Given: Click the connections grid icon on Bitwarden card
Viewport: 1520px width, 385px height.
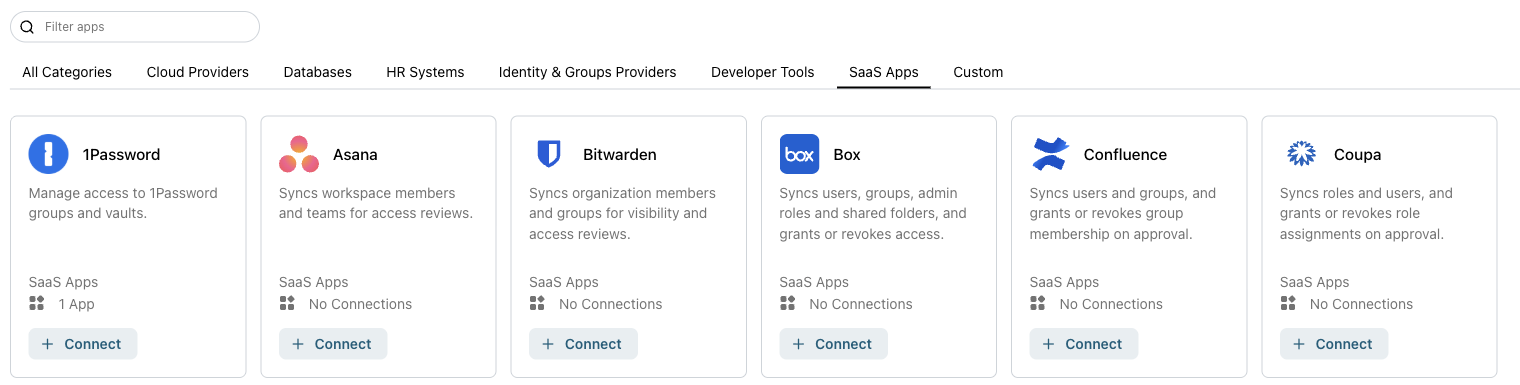Looking at the screenshot, I should click(x=537, y=303).
